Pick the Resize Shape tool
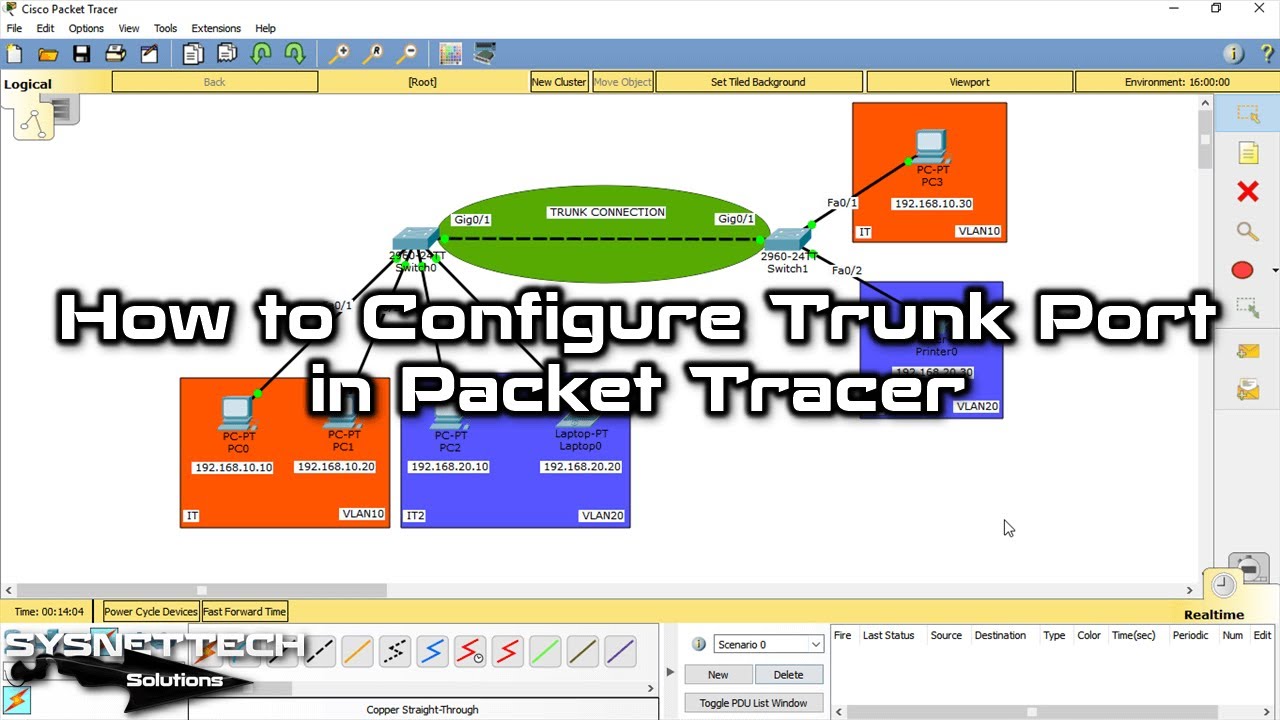 (1247, 309)
